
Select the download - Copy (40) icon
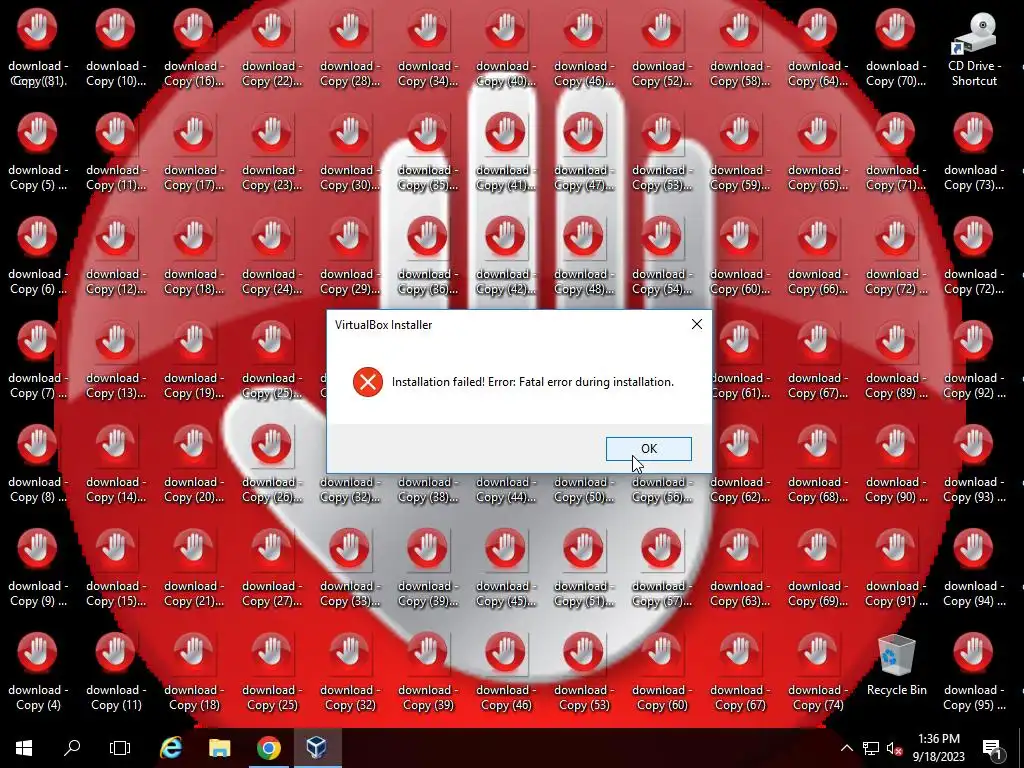point(505,50)
